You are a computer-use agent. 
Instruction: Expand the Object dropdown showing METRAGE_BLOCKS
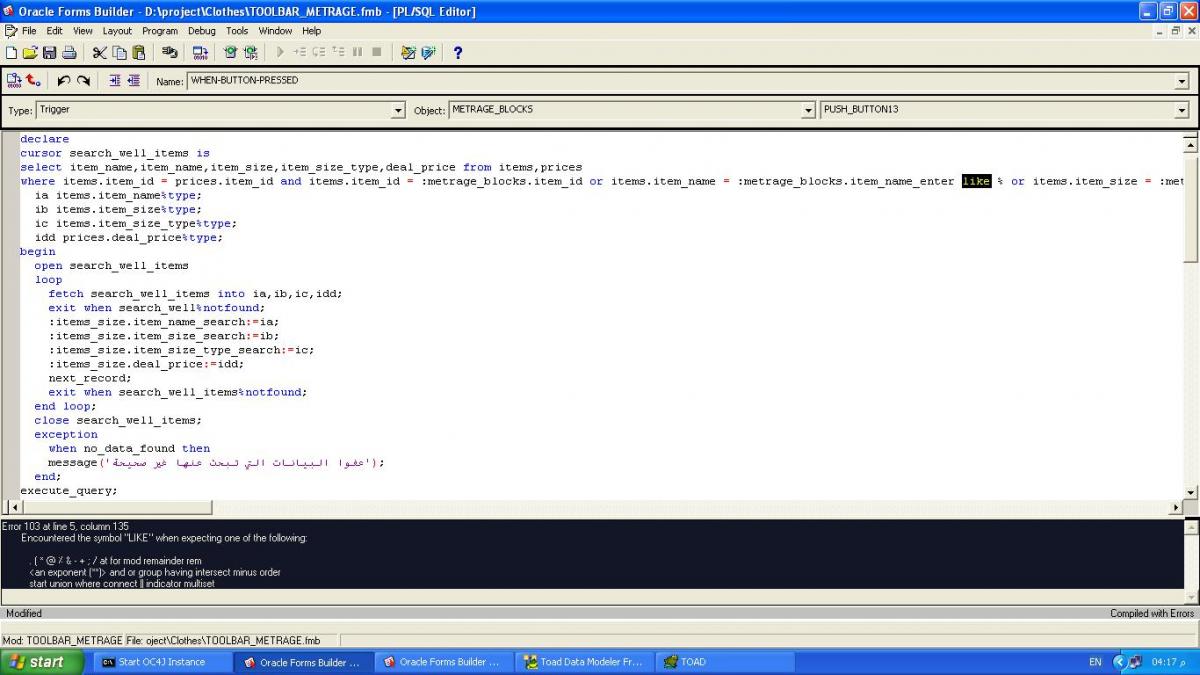808,110
